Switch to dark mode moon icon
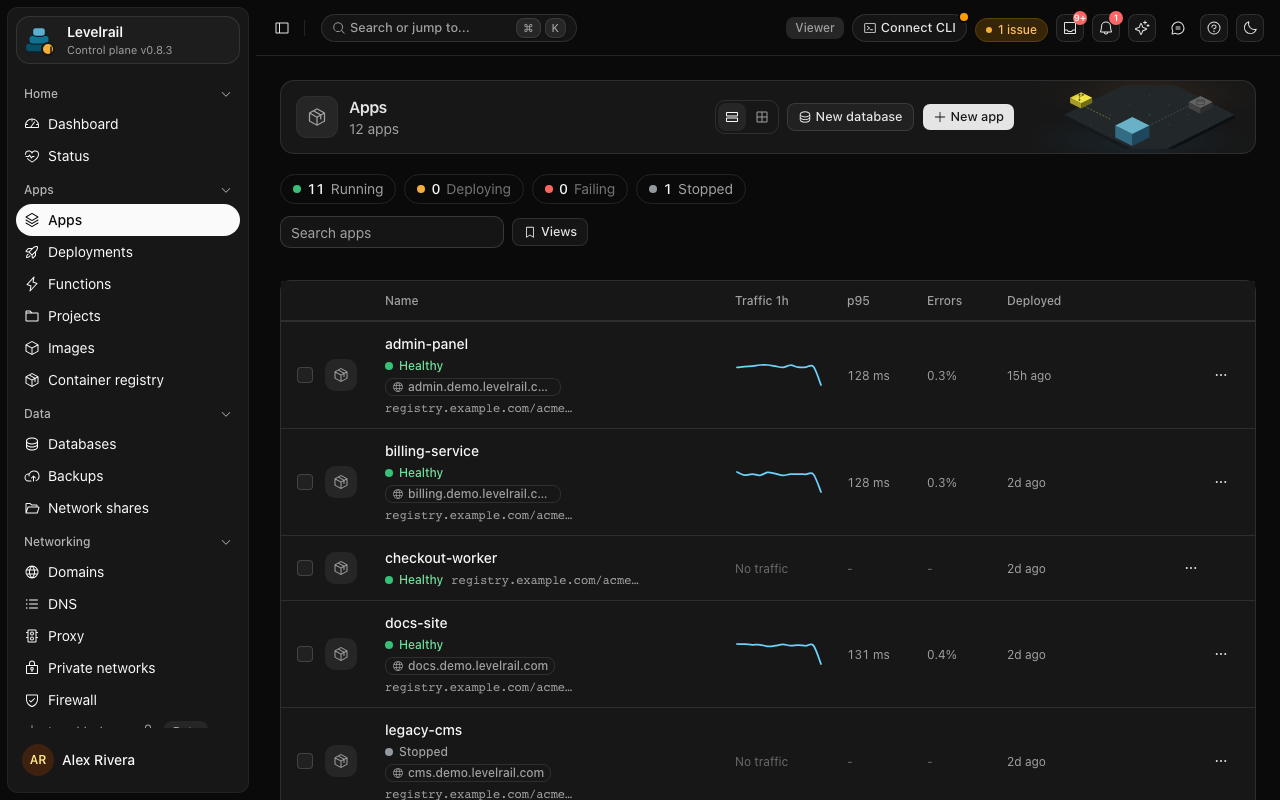 1250,28
